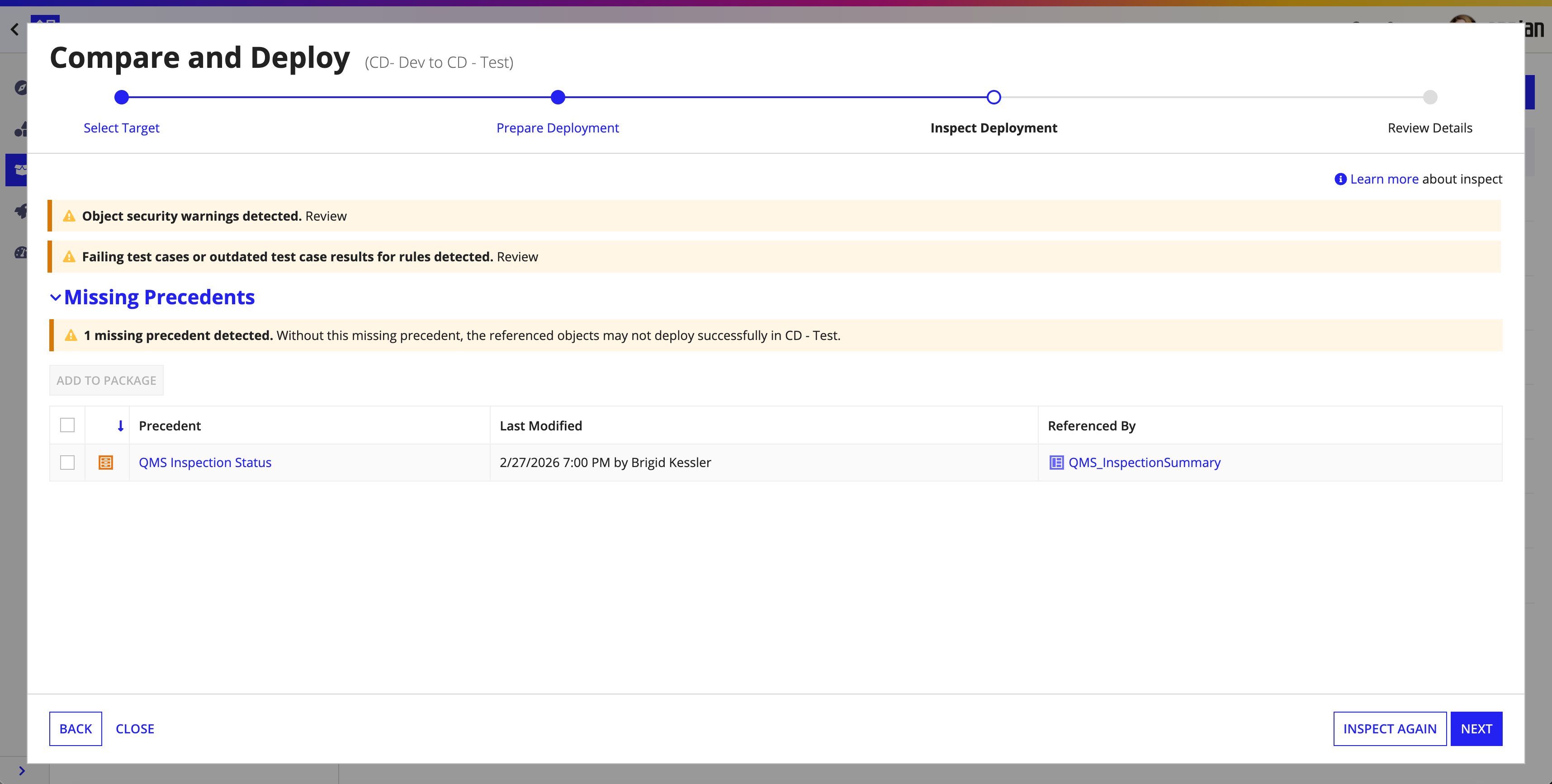Image resolution: width=1552 pixels, height=784 pixels.
Task: Click the Close link in the dialog footer
Action: pyautogui.click(x=135, y=728)
